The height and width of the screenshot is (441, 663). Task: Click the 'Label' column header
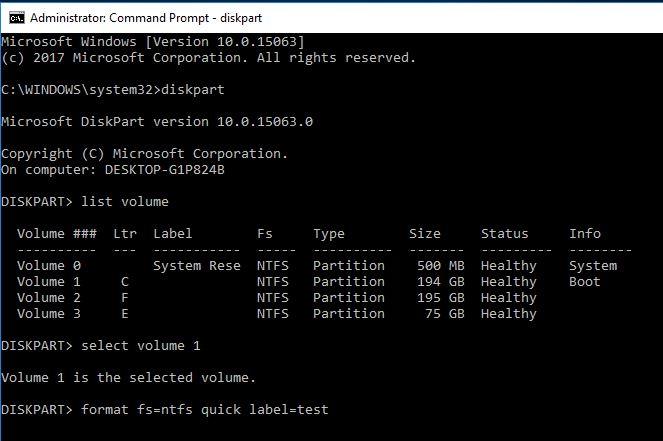tap(173, 234)
